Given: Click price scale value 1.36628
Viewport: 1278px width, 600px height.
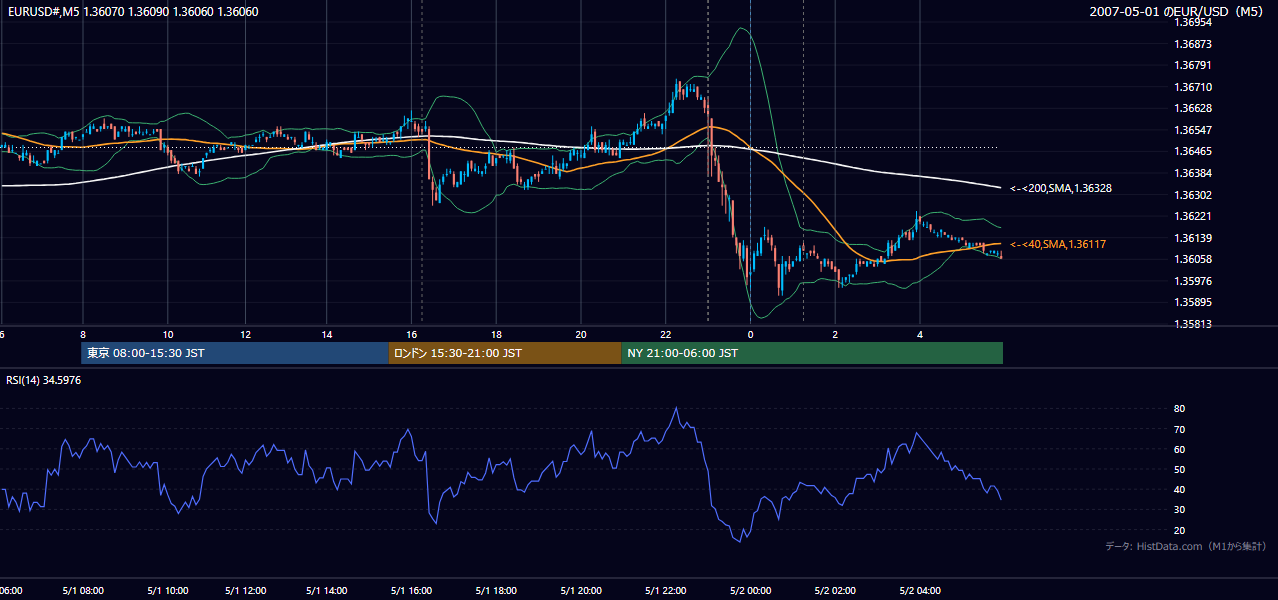Looking at the screenshot, I should pos(1193,108).
